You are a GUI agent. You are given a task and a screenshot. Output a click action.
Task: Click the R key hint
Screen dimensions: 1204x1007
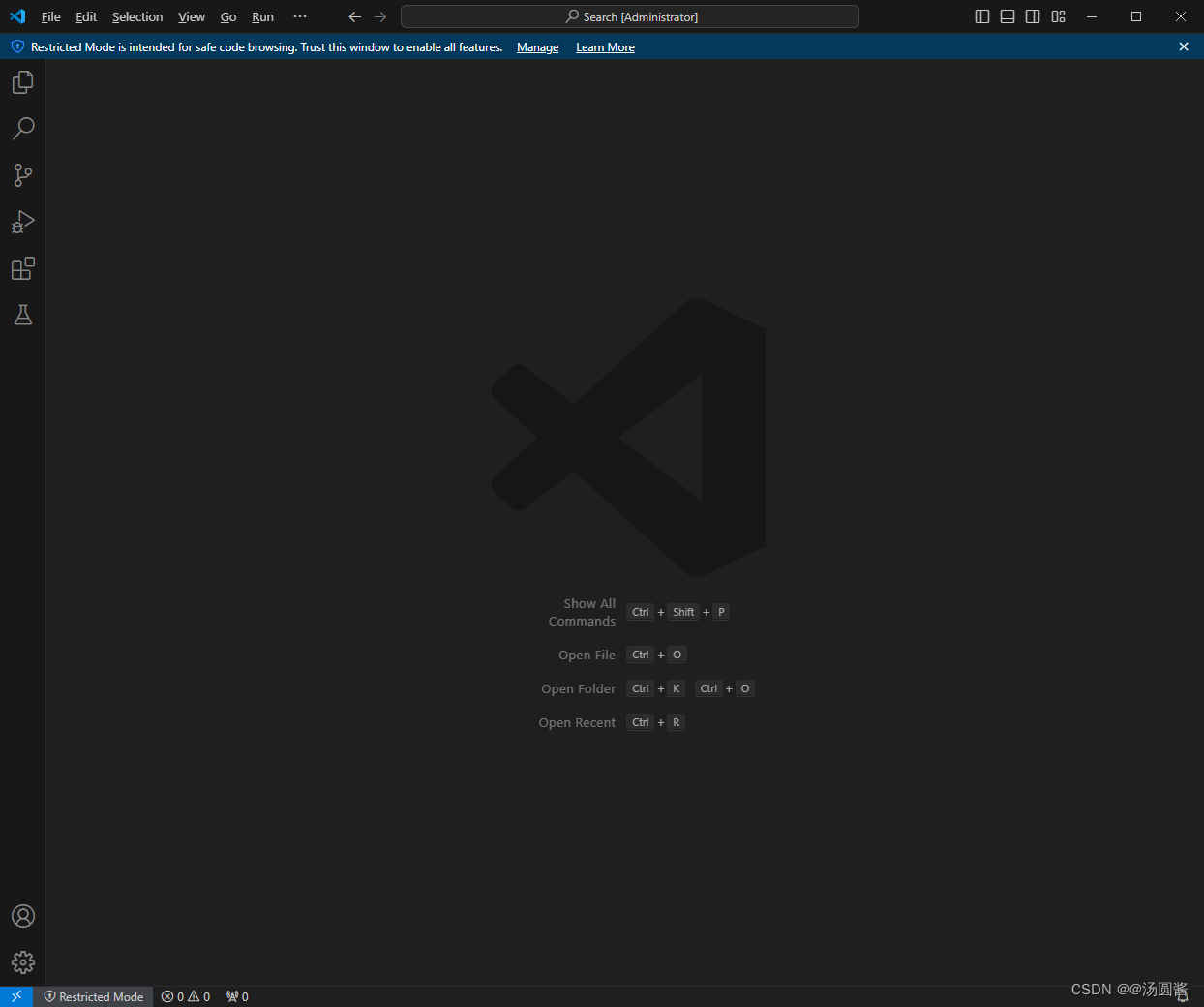[677, 722]
